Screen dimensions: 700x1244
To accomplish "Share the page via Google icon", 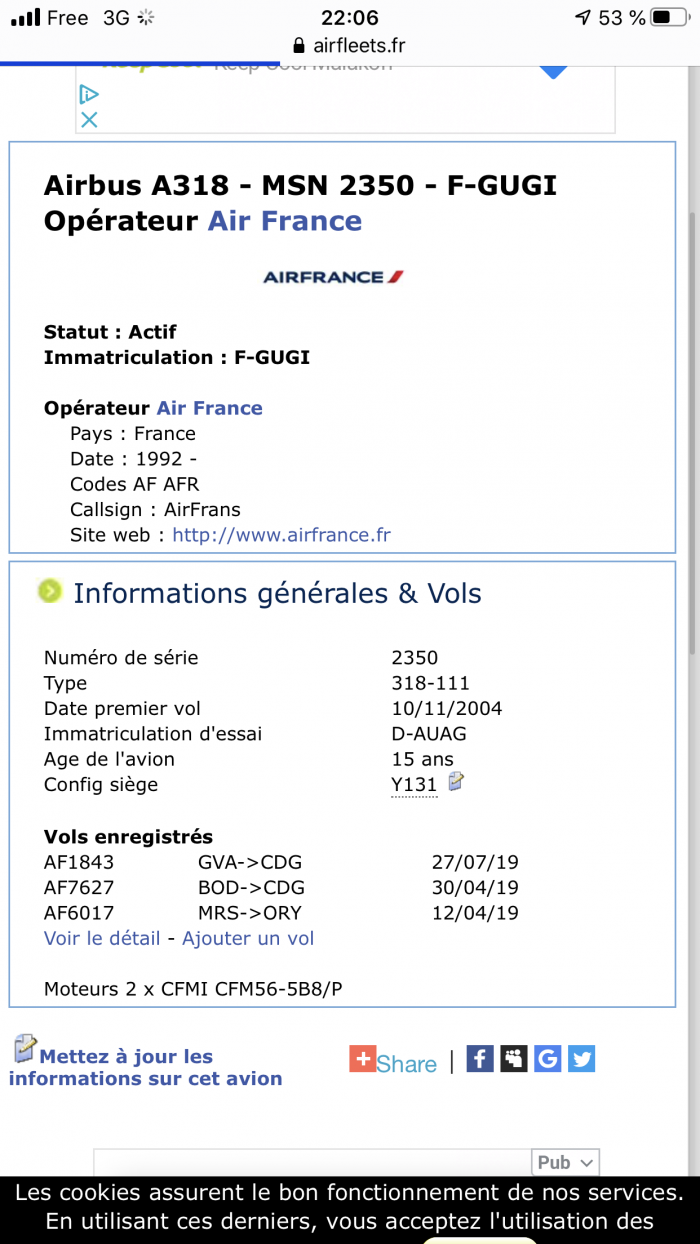I will tap(547, 1058).
